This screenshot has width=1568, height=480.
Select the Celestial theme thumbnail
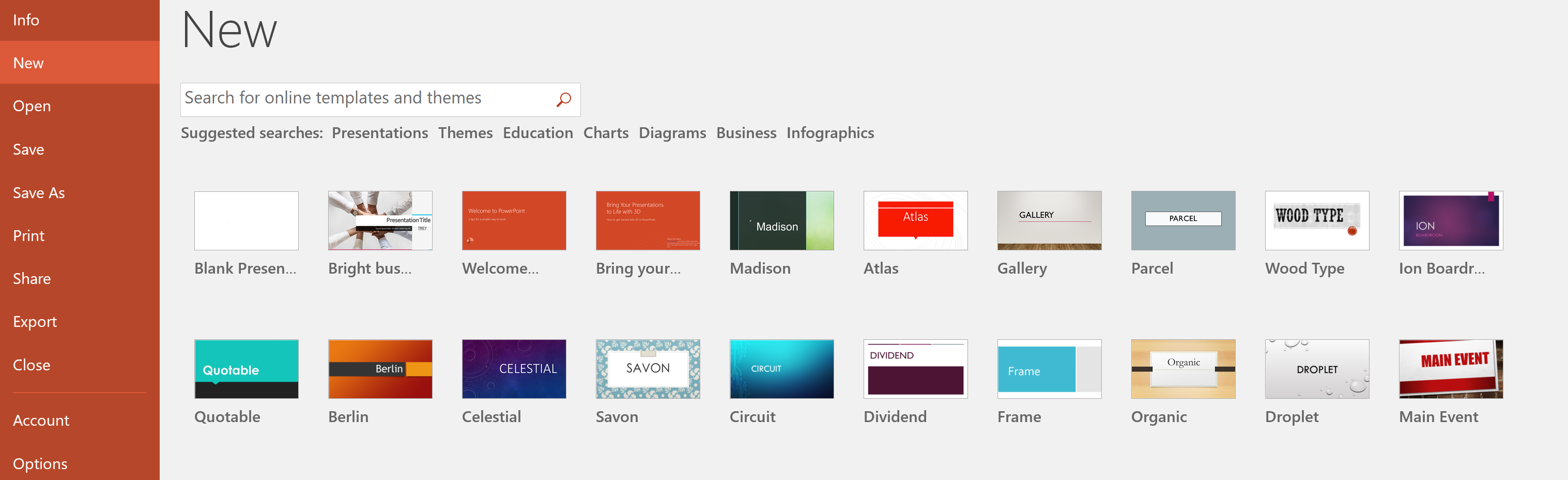pyautogui.click(x=514, y=369)
